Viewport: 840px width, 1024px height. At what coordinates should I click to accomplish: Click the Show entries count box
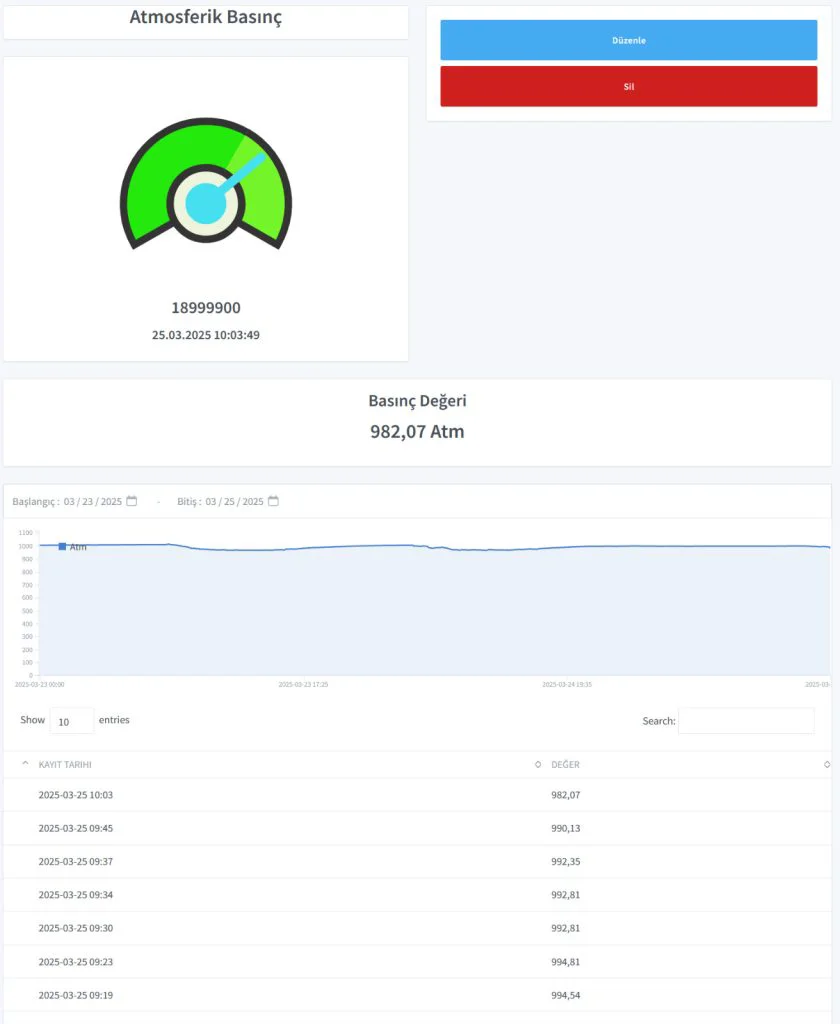point(71,721)
